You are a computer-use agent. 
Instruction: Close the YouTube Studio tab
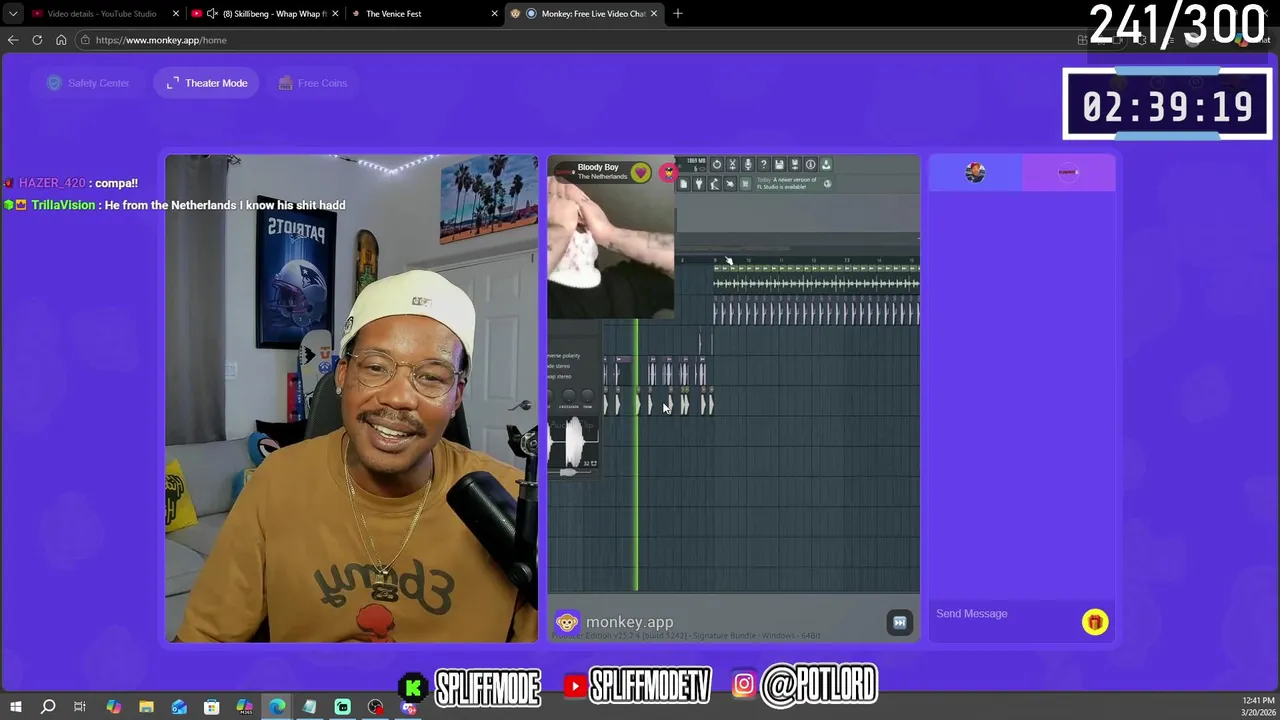(x=176, y=14)
